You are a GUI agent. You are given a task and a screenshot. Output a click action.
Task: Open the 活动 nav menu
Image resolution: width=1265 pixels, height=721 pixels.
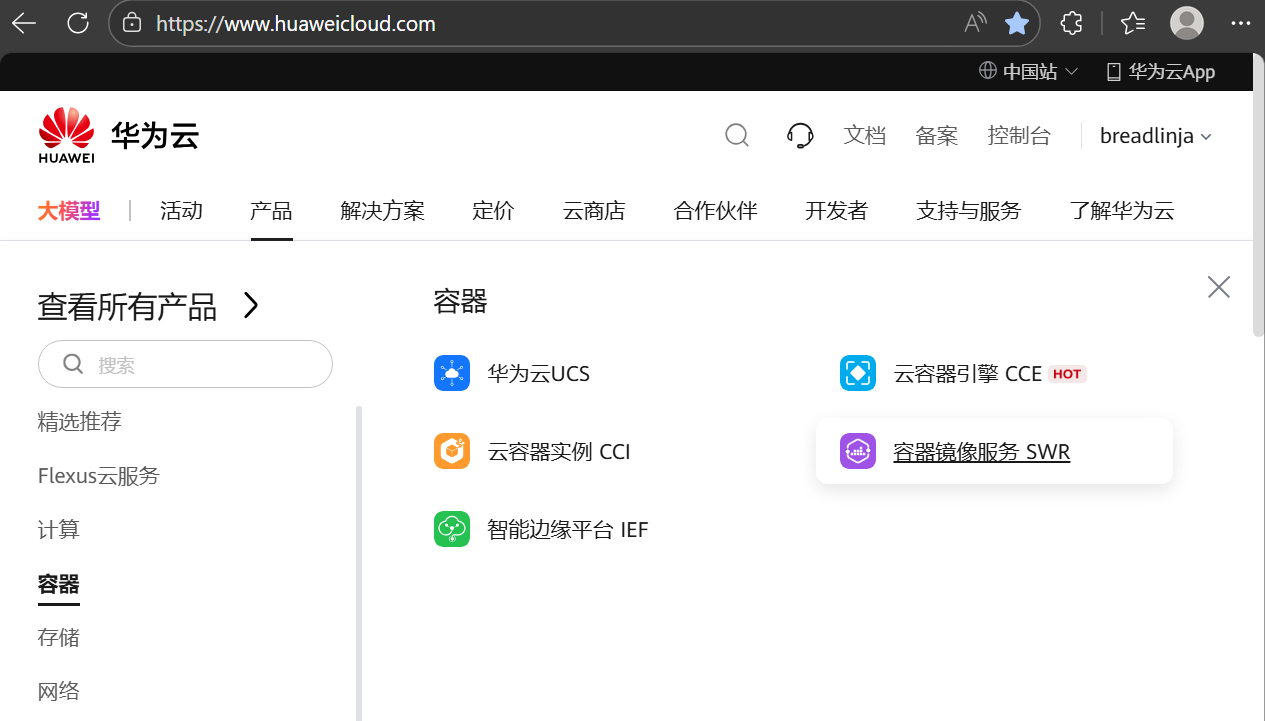coord(181,211)
